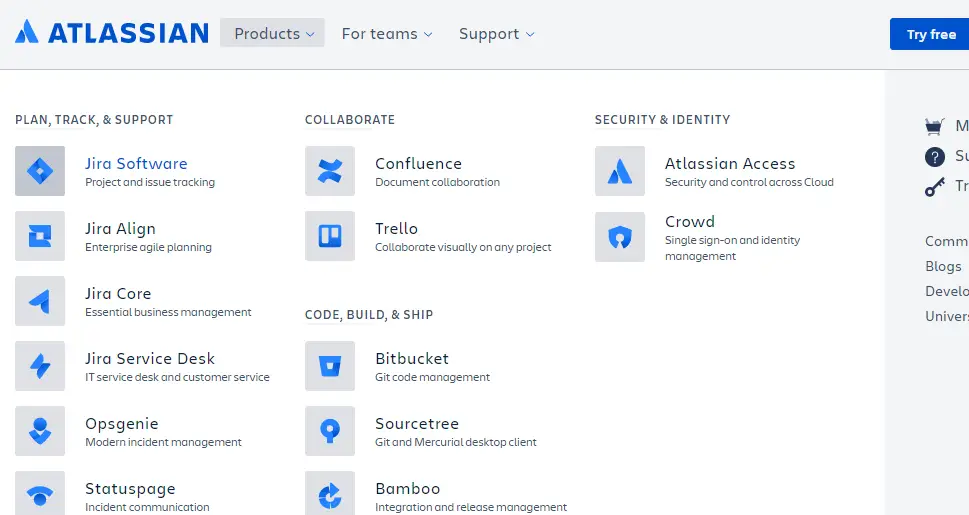Open the Opsgenie product link
The height and width of the screenshot is (515, 969).
click(122, 424)
